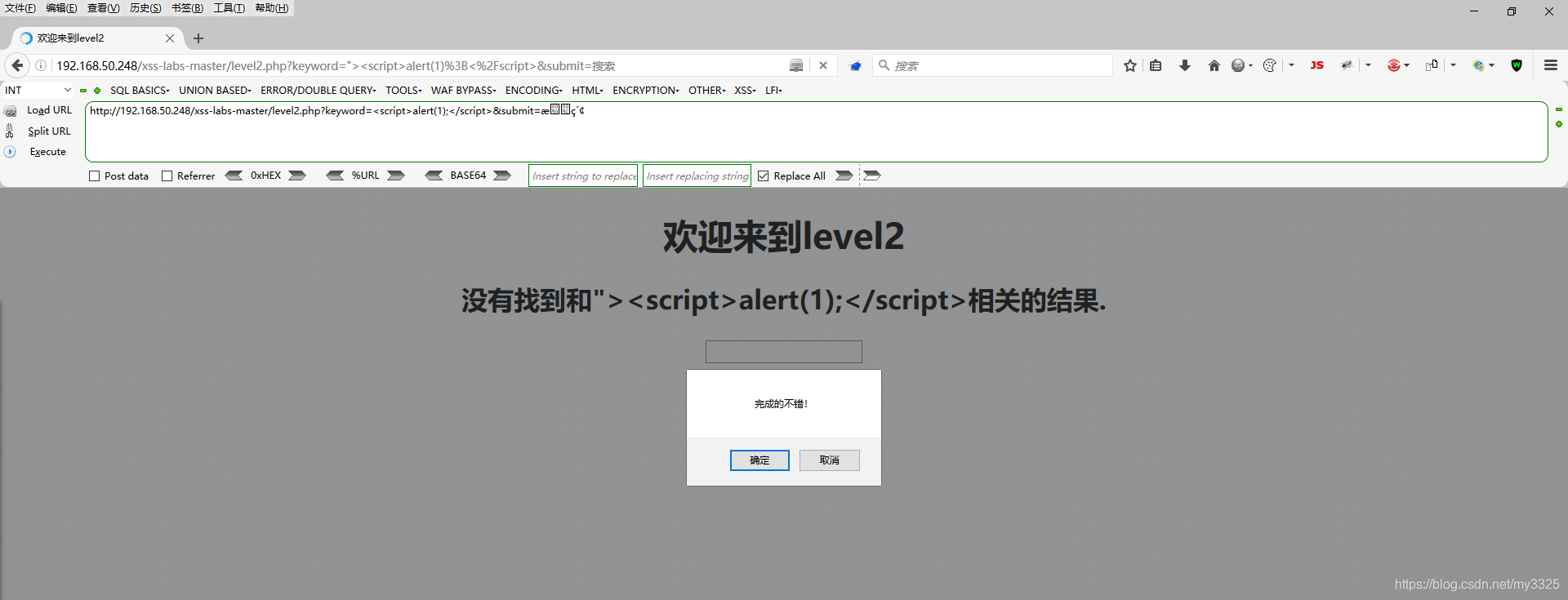Expand the UNION BASED menu
Viewport: 1568px width, 600px height.
click(216, 91)
